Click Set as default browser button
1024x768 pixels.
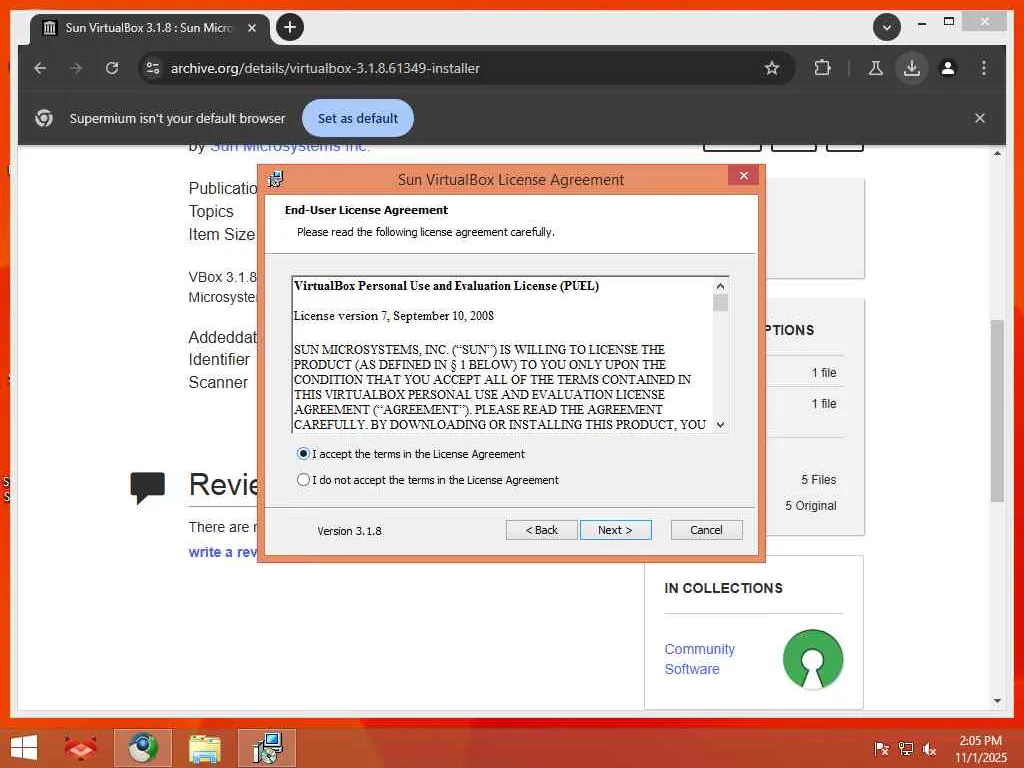click(358, 118)
